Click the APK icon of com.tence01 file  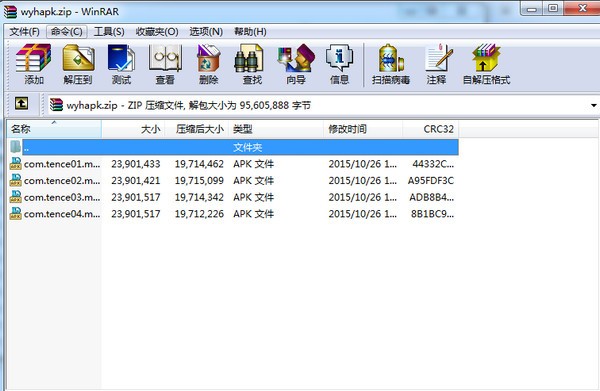tap(16, 164)
